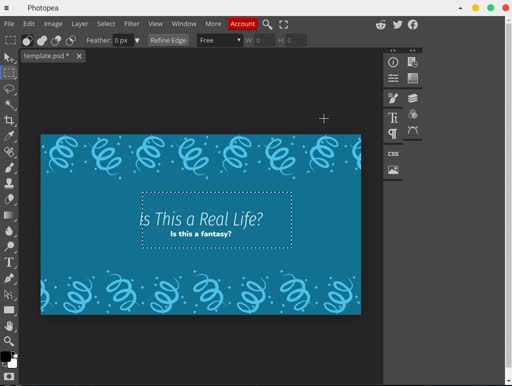
Task: Open the Character panel icon
Action: (393, 118)
